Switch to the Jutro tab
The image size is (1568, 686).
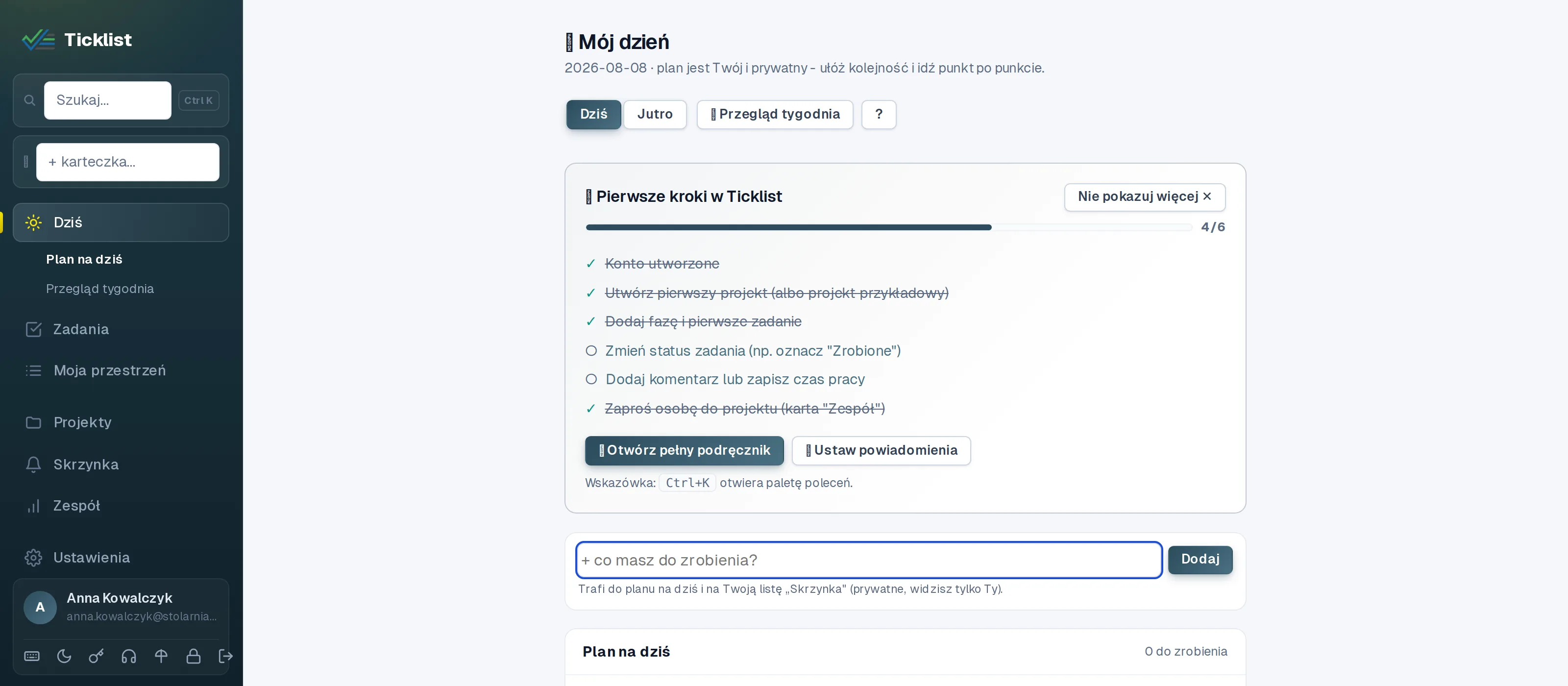coord(655,115)
